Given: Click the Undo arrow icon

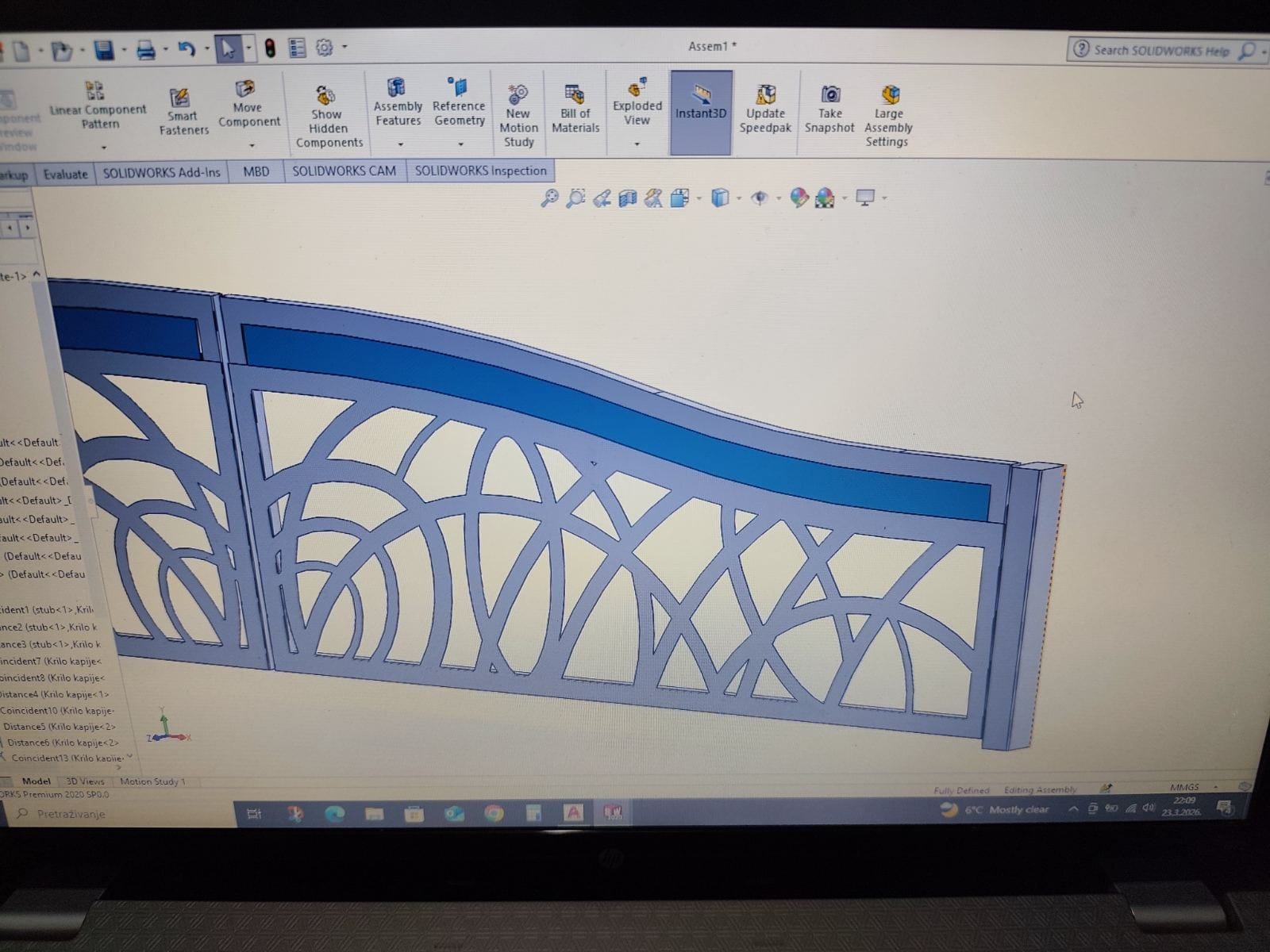Looking at the screenshot, I should pos(187,50).
